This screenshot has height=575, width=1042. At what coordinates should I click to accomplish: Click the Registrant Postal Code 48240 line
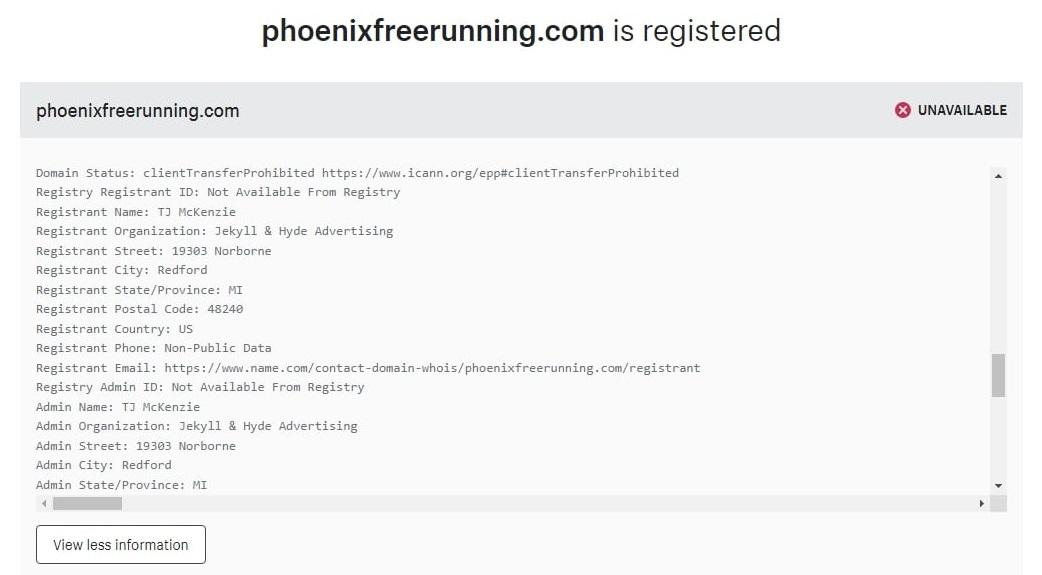click(139, 309)
